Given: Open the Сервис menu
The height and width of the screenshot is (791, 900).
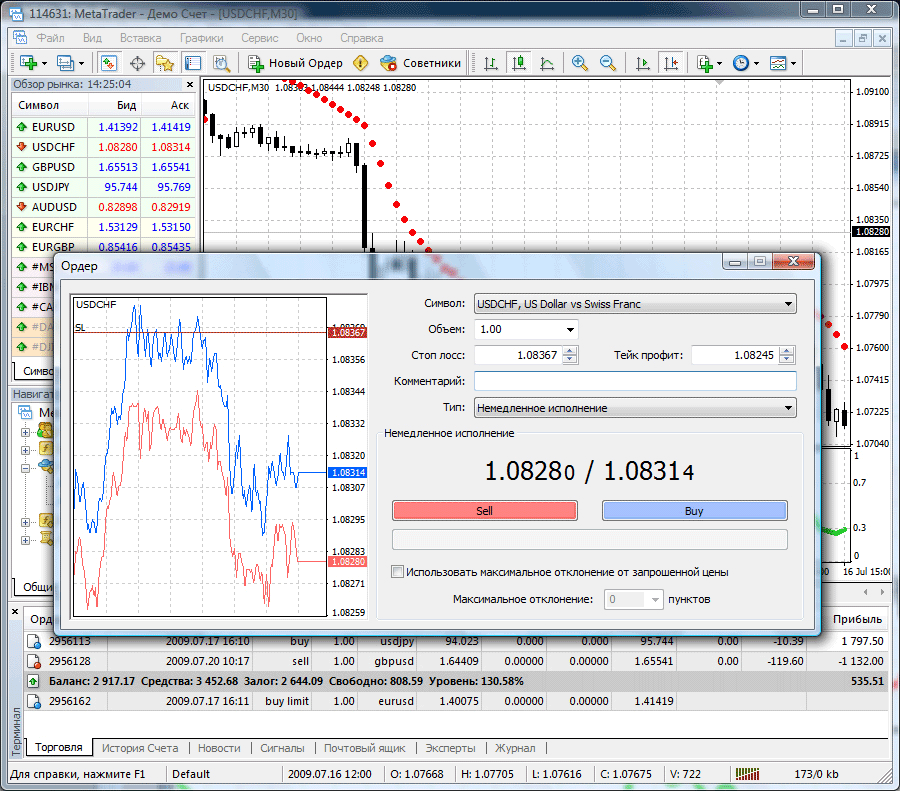Looking at the screenshot, I should point(259,38).
